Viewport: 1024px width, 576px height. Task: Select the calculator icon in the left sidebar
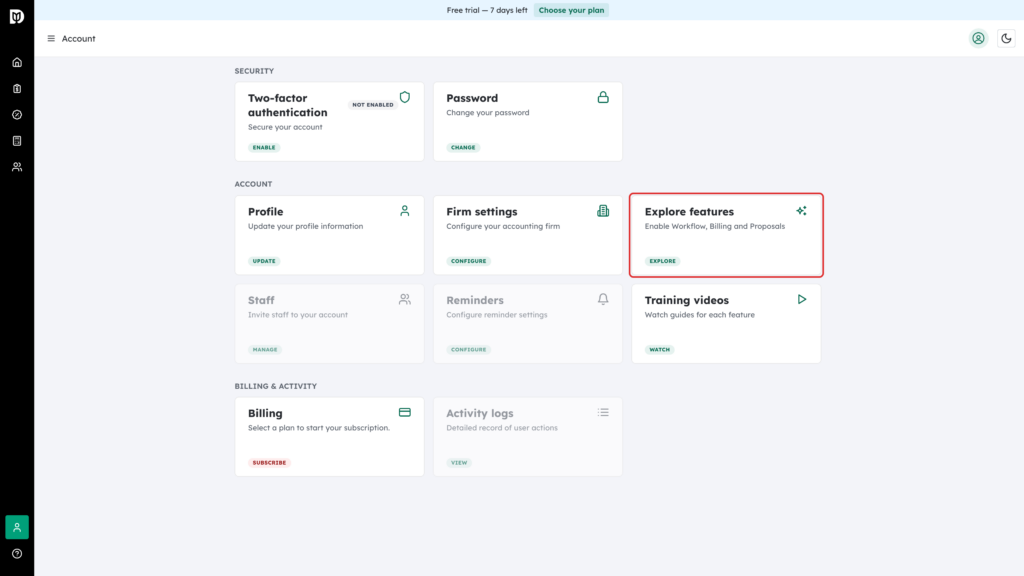(17, 141)
